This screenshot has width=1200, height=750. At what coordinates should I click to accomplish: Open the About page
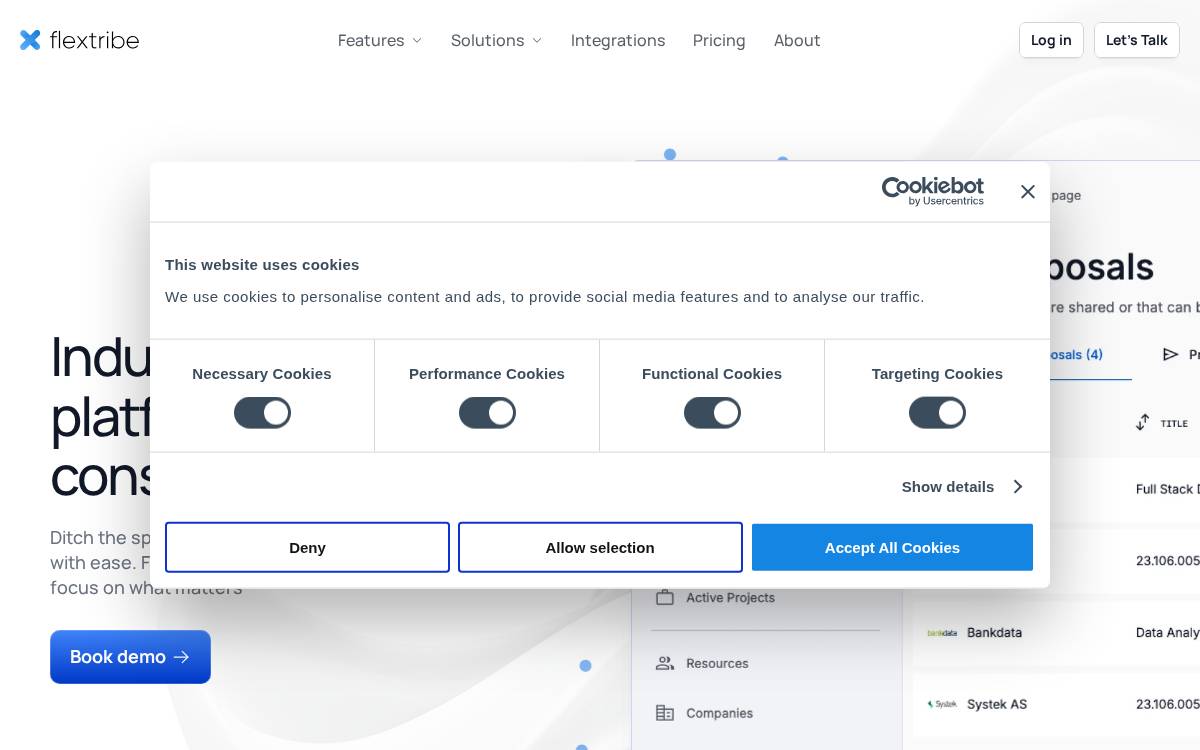pos(797,40)
